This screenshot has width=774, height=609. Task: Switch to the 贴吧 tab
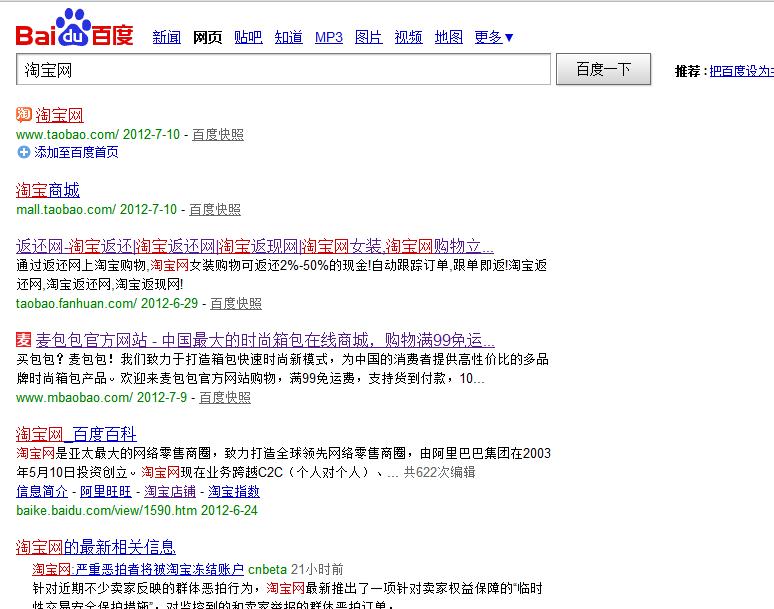(x=248, y=37)
